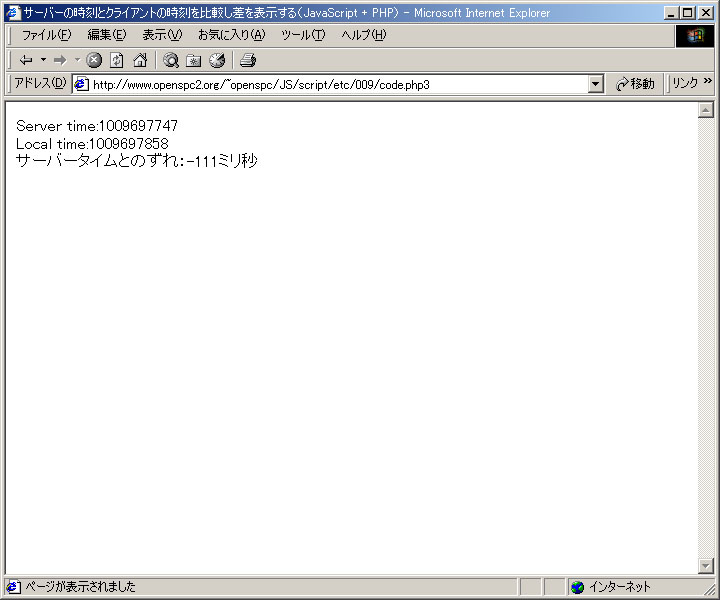Go forward with the Forward arrow
Screen dimensions: 720x600
click(60, 60)
